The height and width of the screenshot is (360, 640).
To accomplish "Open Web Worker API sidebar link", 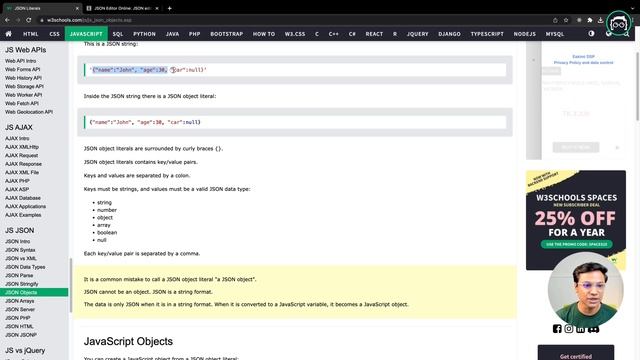I will pos(23,95).
